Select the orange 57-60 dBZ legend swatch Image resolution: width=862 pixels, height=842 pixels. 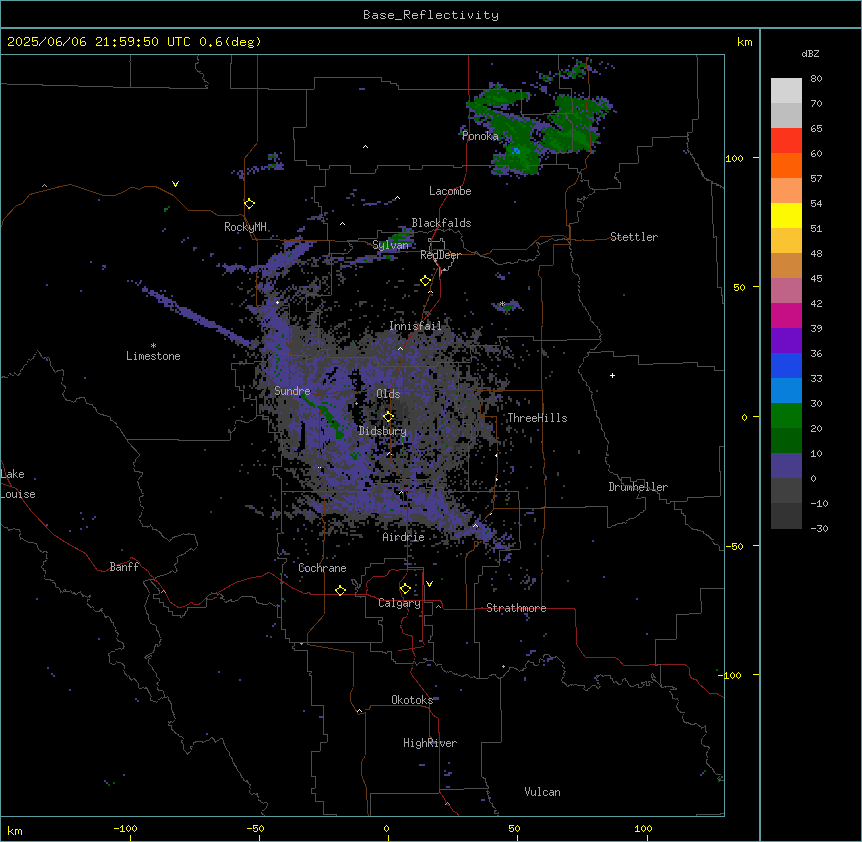point(786,165)
